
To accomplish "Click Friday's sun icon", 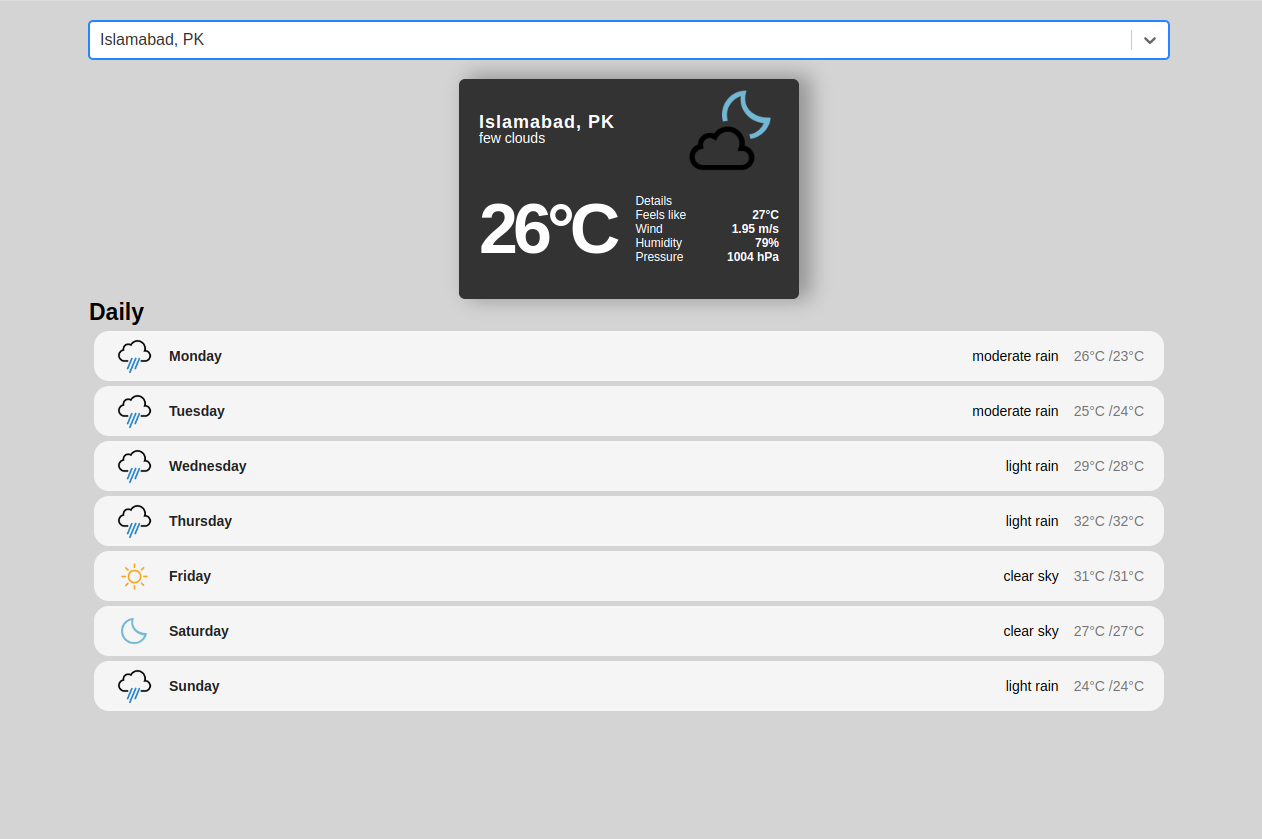I will point(134,576).
